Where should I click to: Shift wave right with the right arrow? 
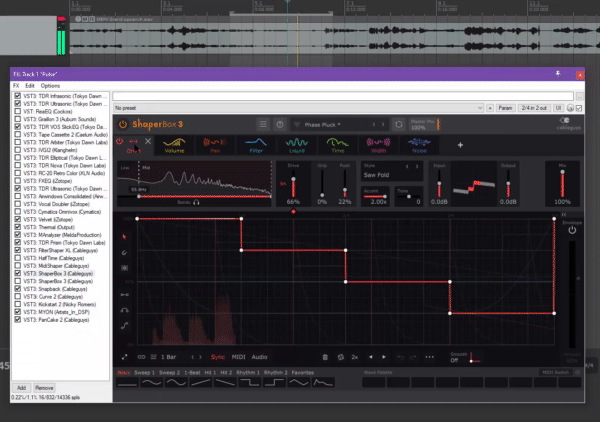(384, 357)
